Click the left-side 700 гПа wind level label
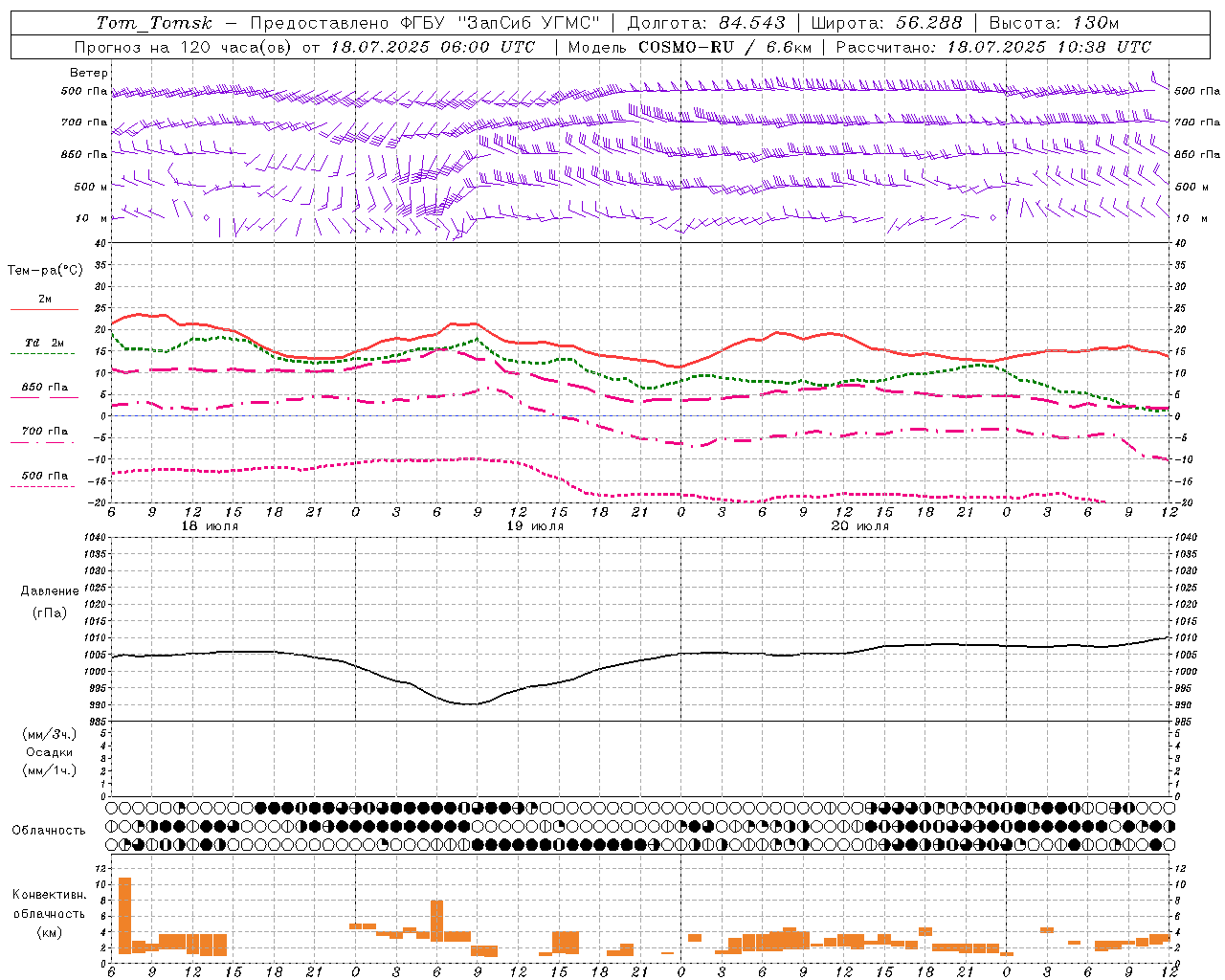Screen dimensions: 1225x980 [84, 122]
